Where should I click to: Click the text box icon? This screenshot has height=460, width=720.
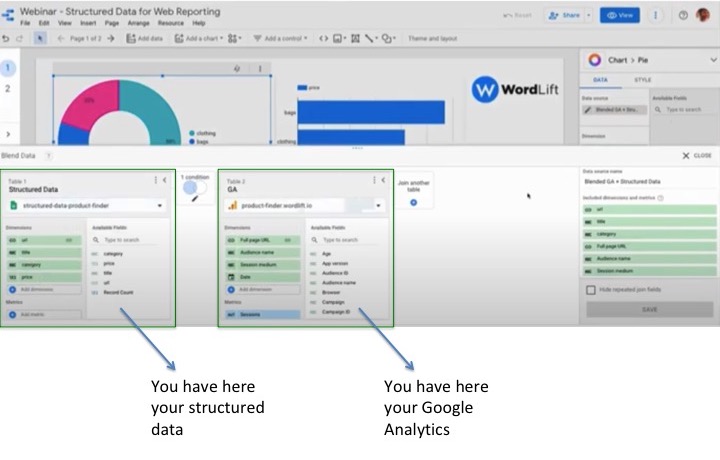[x=355, y=39]
